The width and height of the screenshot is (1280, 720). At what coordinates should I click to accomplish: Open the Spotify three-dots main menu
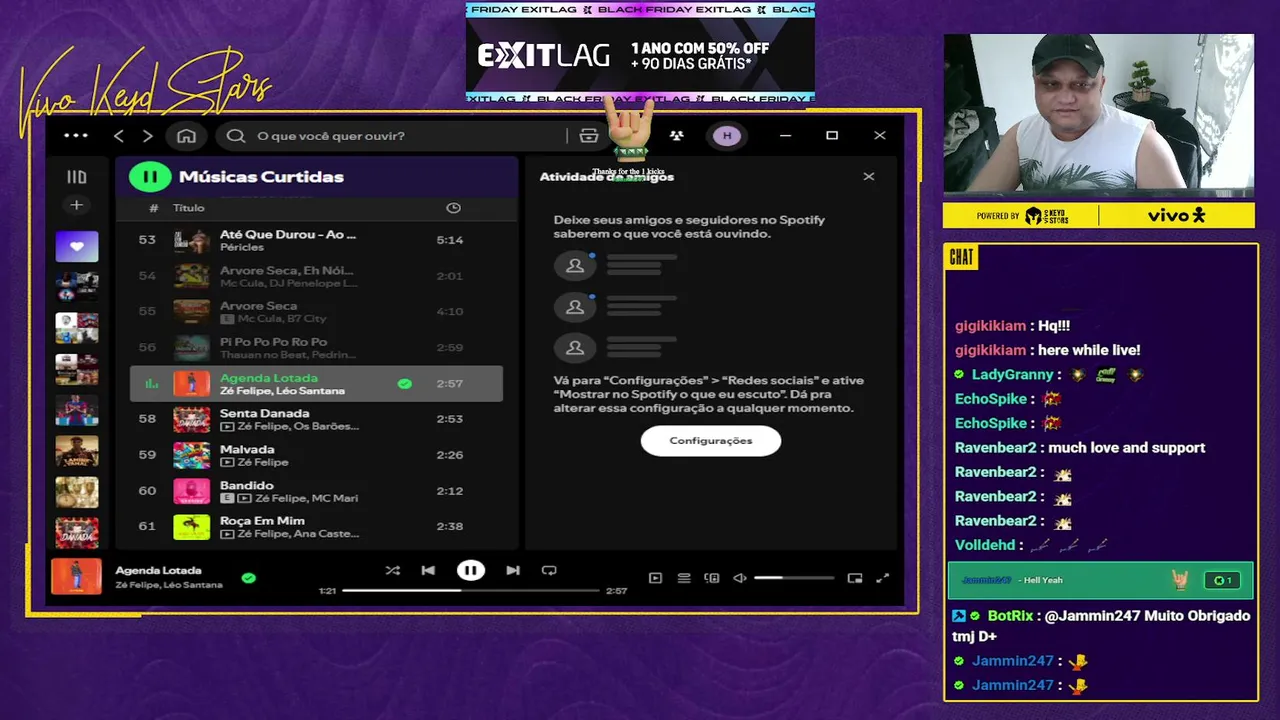[x=76, y=136]
